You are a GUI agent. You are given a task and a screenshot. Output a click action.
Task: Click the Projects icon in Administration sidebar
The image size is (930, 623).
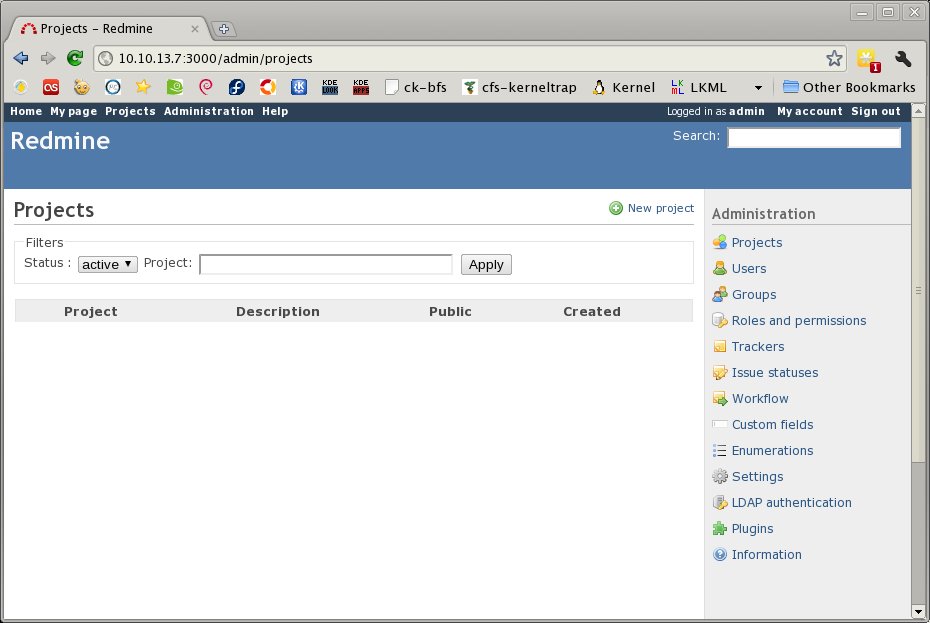[x=719, y=242]
